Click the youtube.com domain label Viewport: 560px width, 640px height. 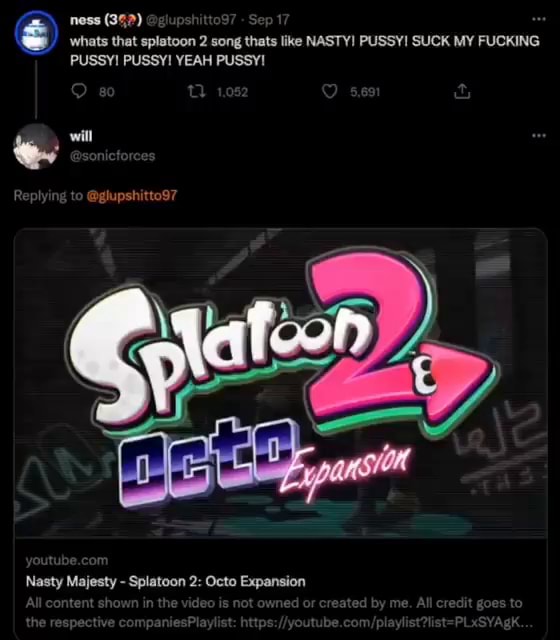coord(67,560)
